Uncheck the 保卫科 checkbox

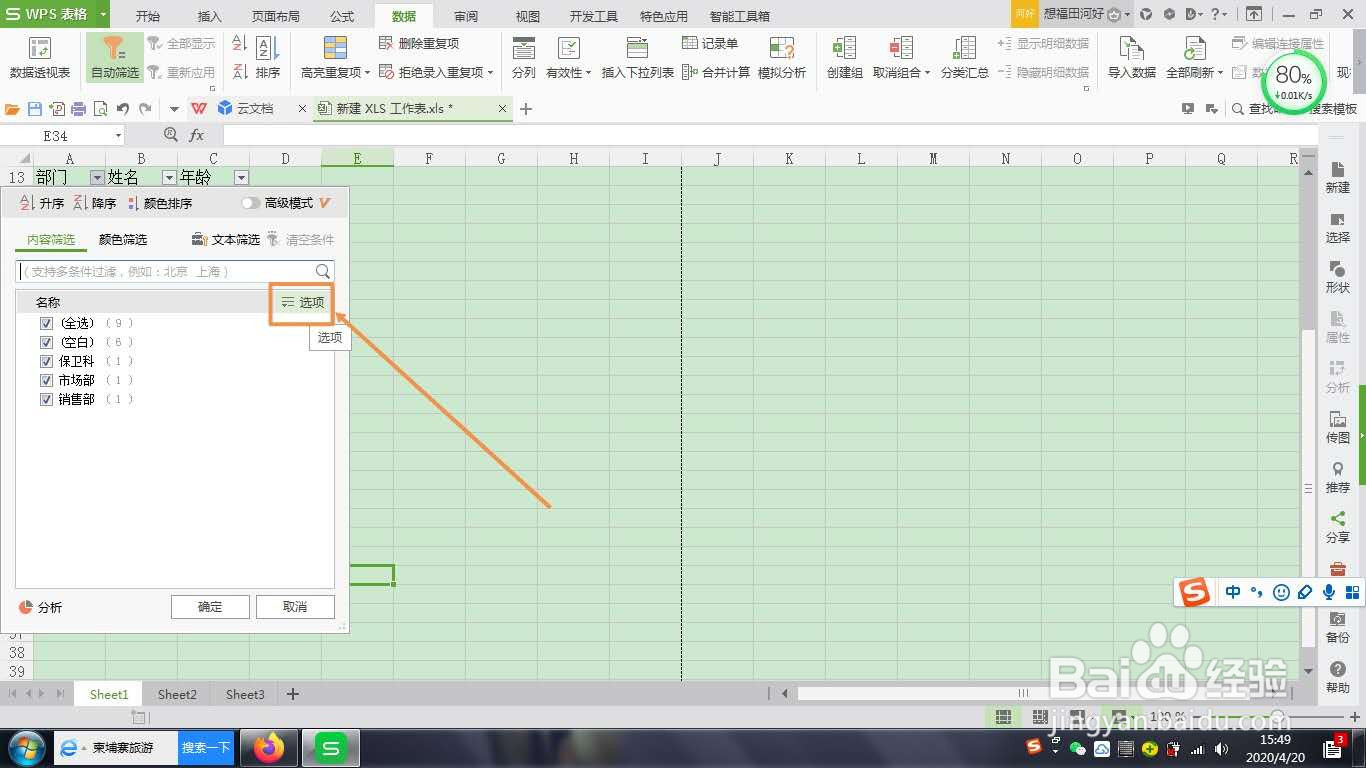click(x=46, y=361)
